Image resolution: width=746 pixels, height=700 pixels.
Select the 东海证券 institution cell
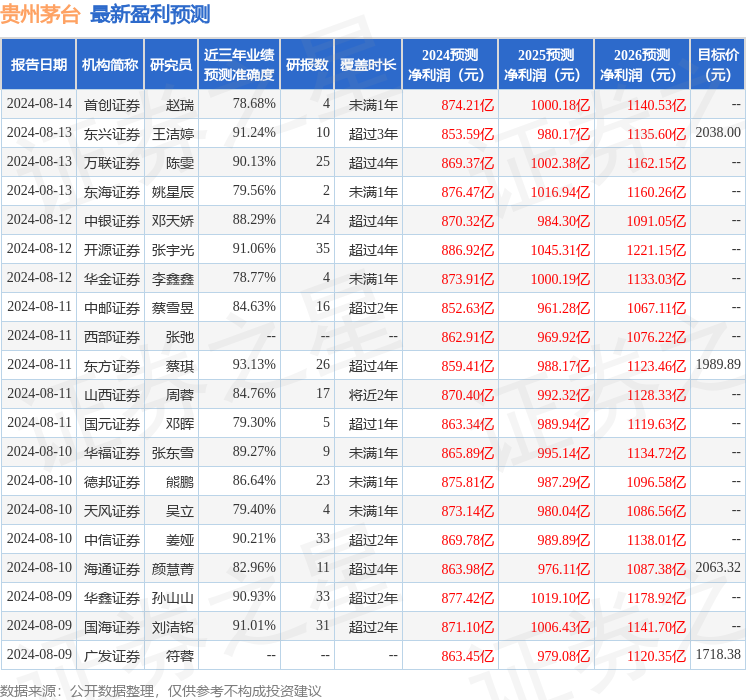click(x=112, y=192)
